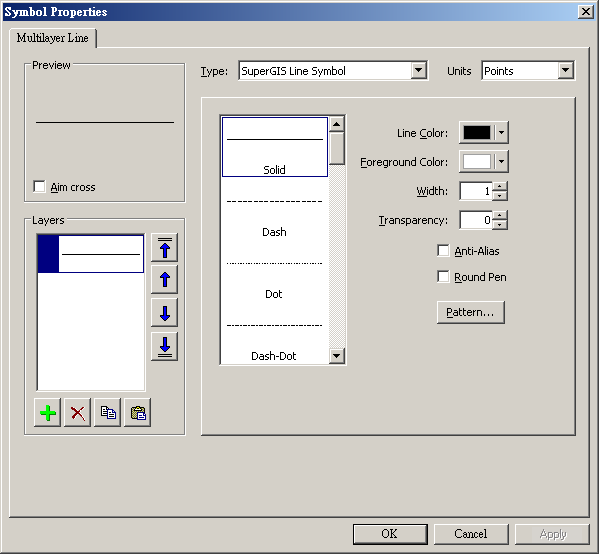This screenshot has width=599, height=554.
Task: Delete layer with red X icon
Action: (78, 413)
